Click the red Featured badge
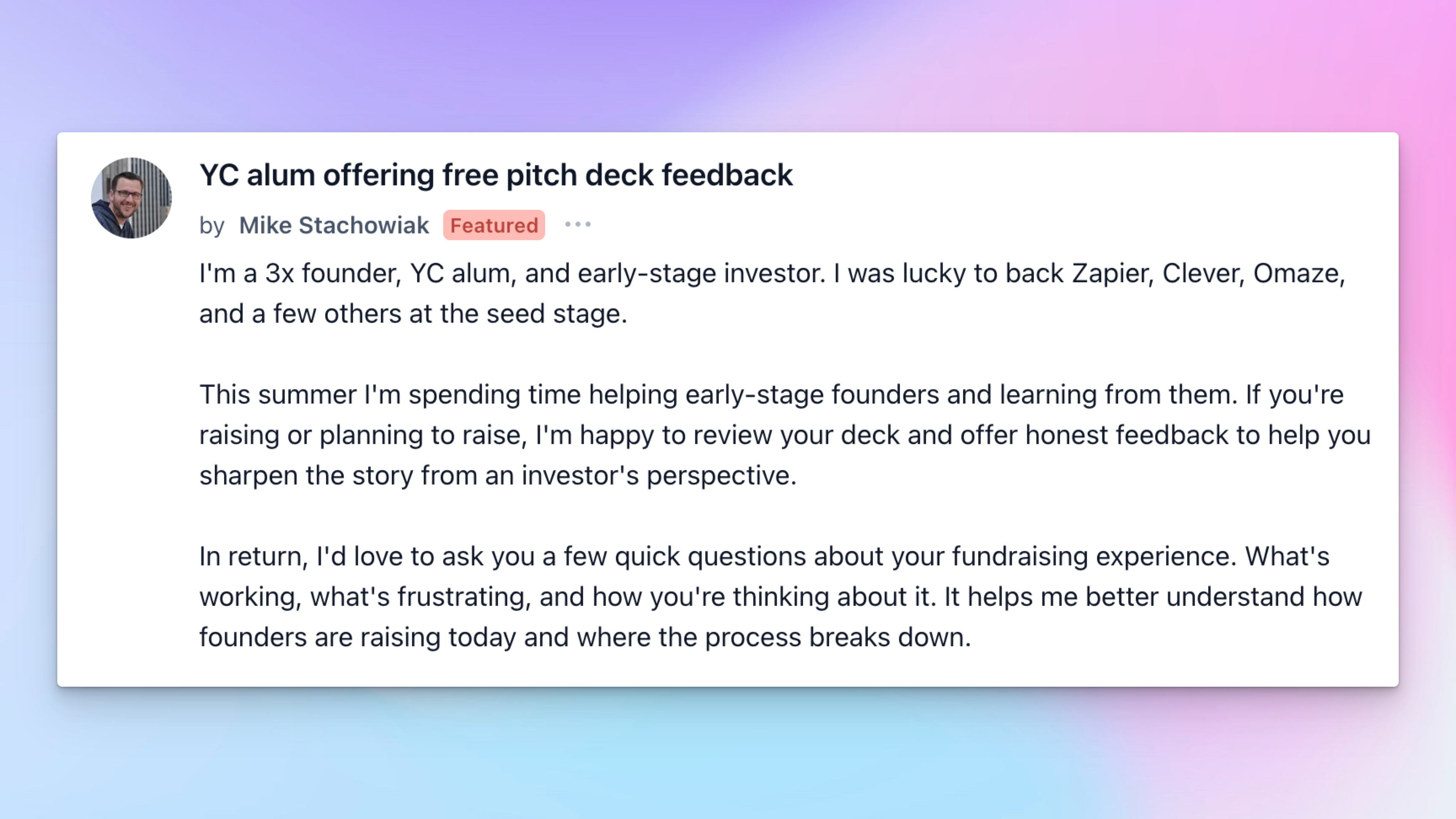Viewport: 1456px width, 819px height. pyautogui.click(x=494, y=225)
